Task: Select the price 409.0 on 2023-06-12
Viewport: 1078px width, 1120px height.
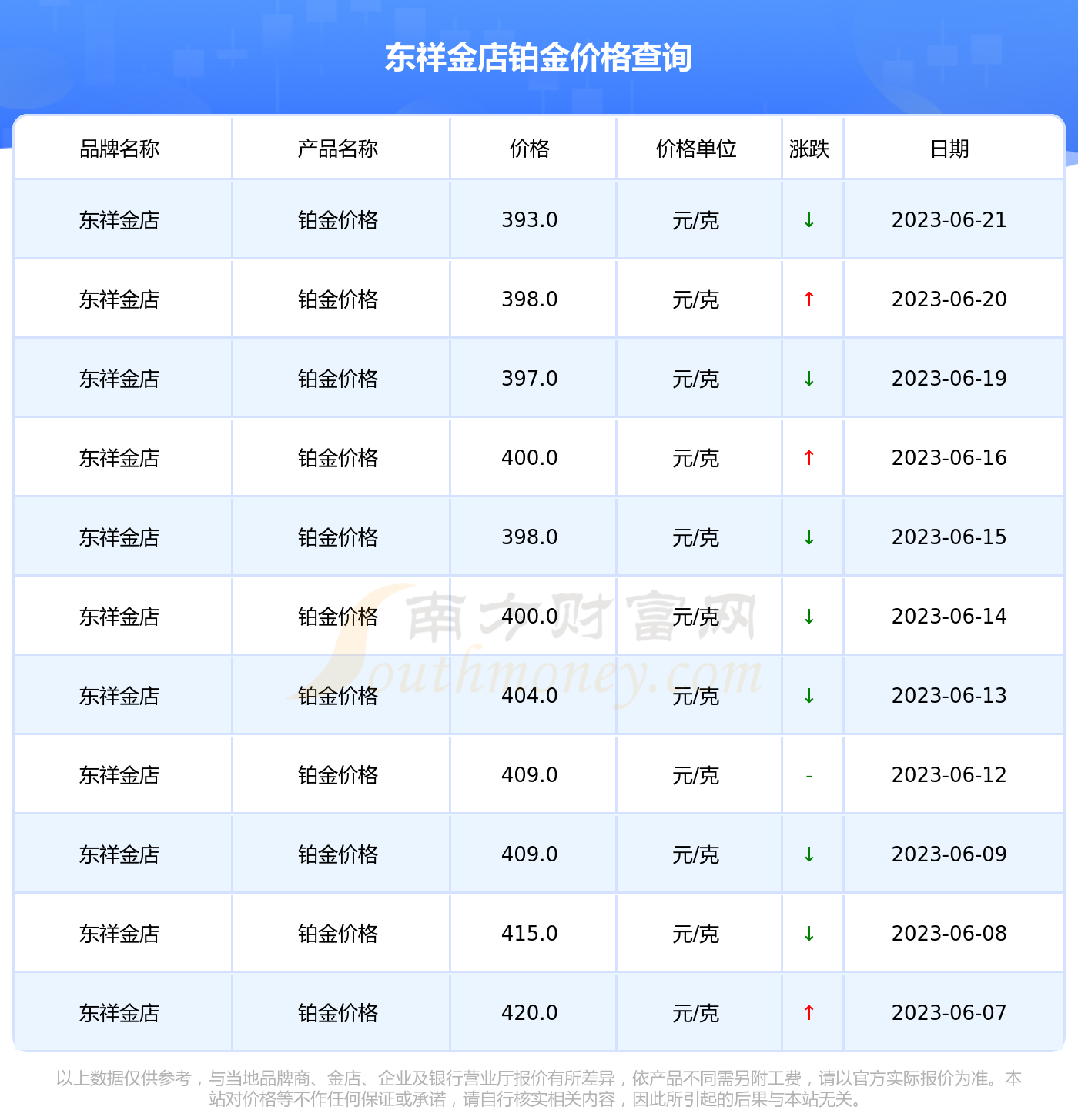Action: (x=530, y=775)
